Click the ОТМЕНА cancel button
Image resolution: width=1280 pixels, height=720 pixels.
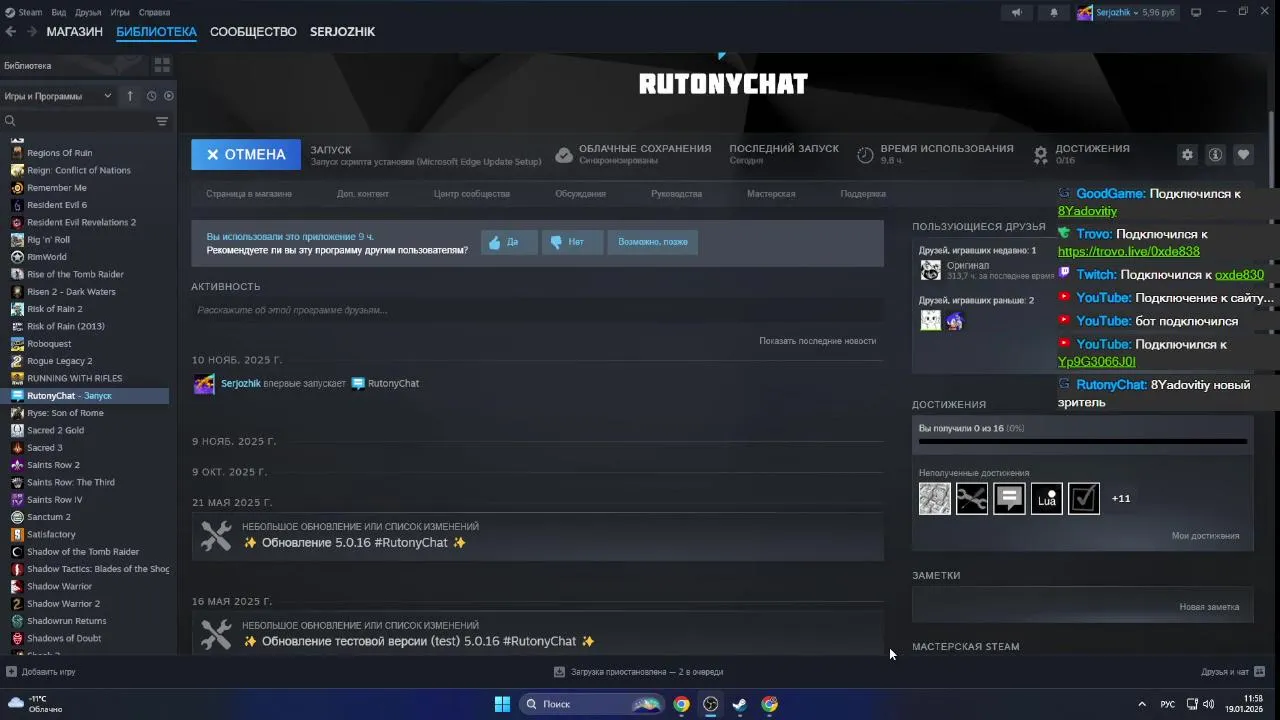pyautogui.click(x=246, y=154)
